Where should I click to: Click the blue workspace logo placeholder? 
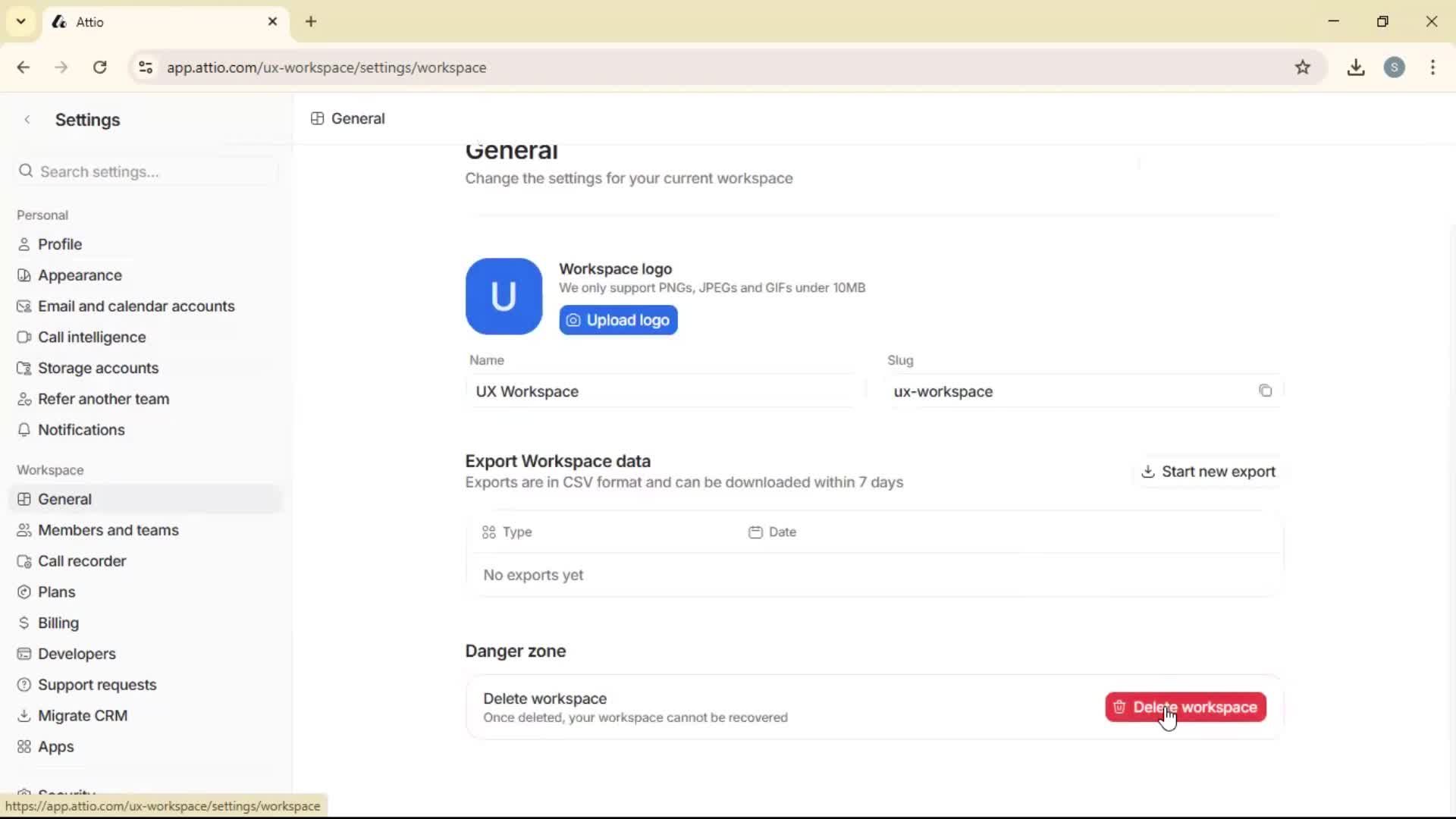(504, 296)
